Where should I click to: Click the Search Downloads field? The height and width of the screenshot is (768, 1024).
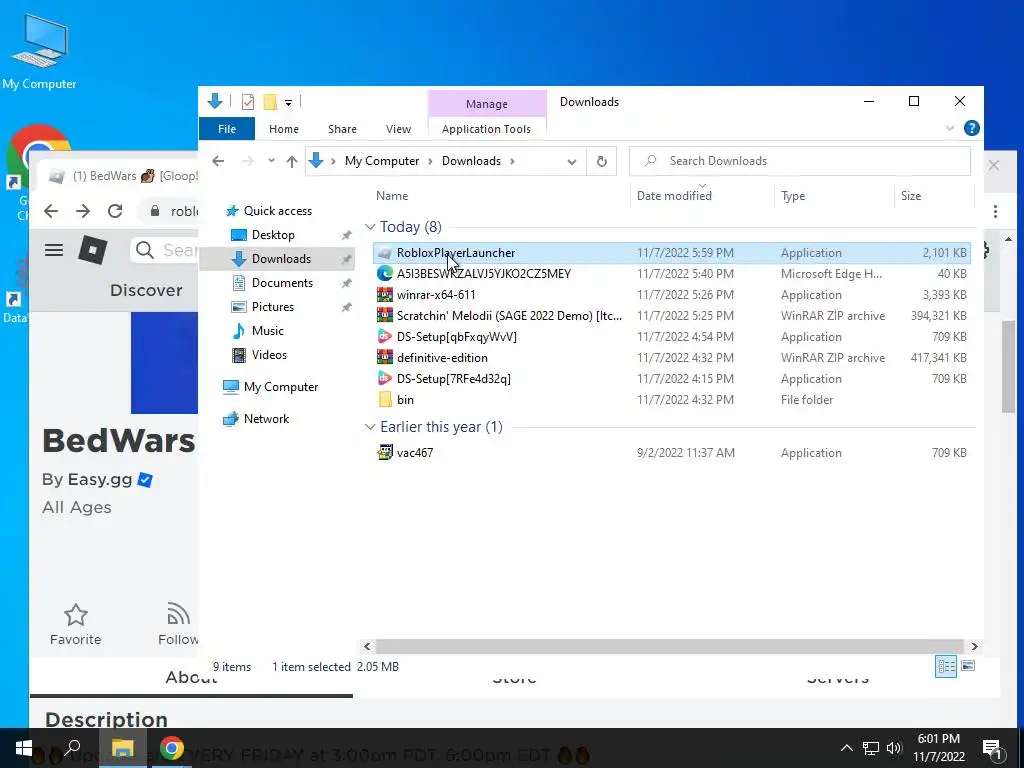click(800, 161)
